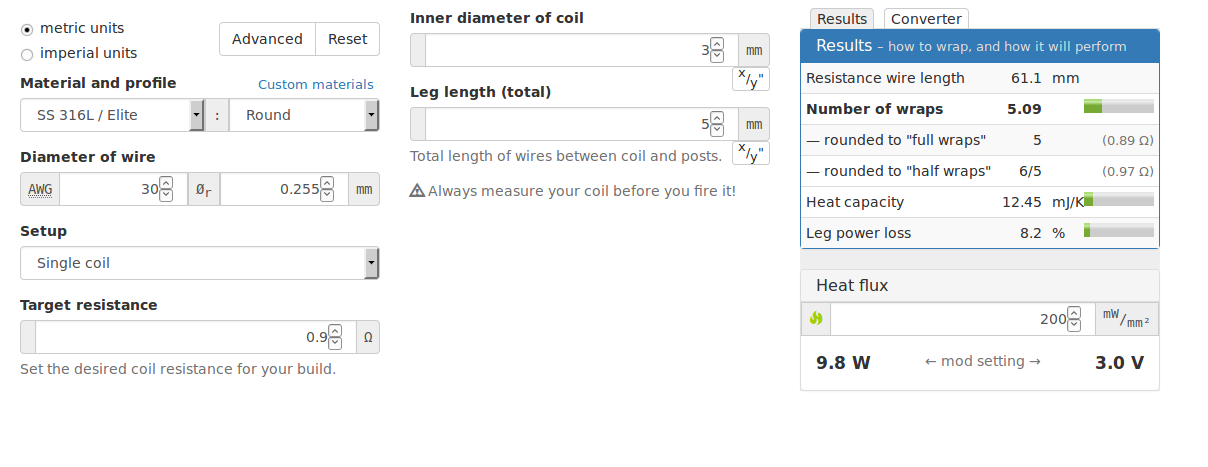The image size is (1208, 467).
Task: Open the Round profile dropdown
Action: (x=304, y=115)
